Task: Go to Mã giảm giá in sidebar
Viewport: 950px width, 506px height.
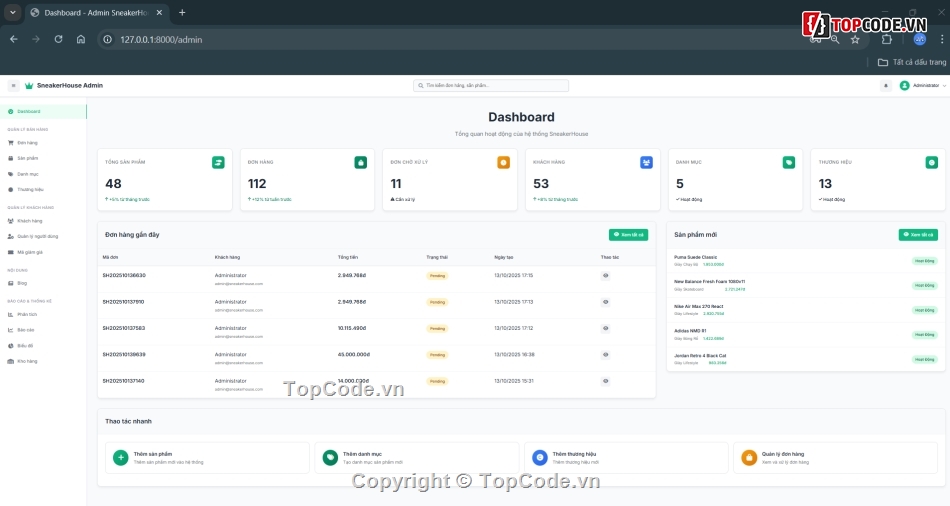Action: pyautogui.click(x=31, y=252)
